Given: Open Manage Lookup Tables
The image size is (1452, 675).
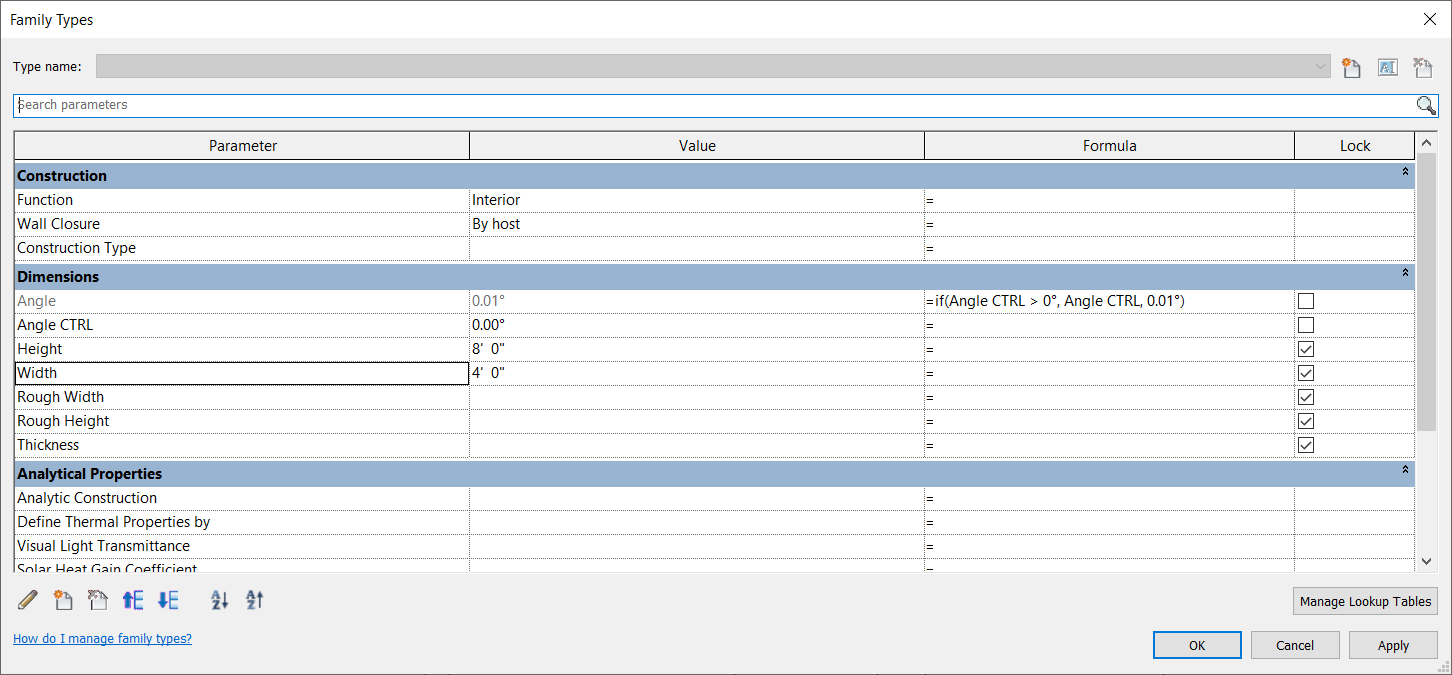Looking at the screenshot, I should (1365, 601).
